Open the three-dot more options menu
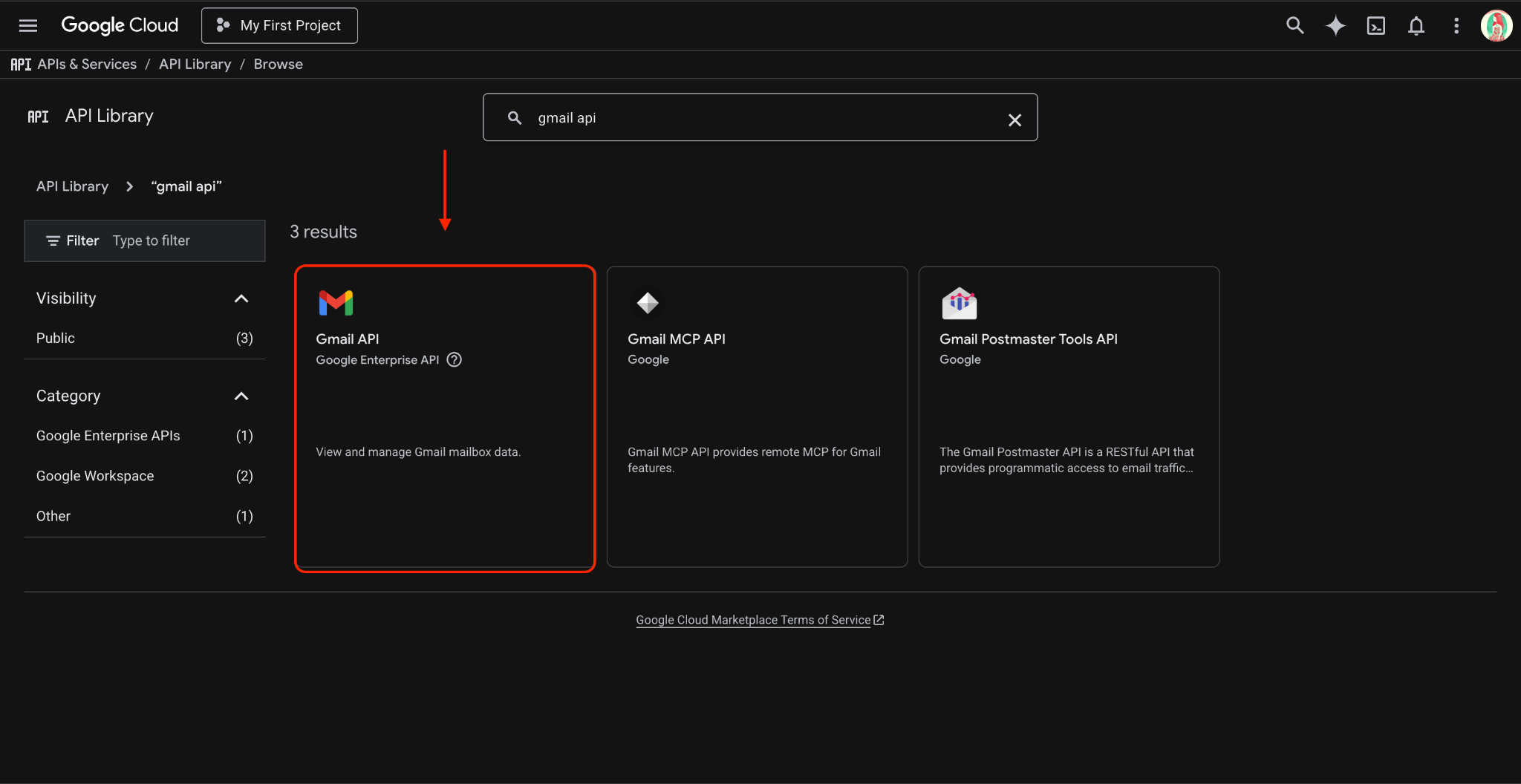Screen dimensions: 1521x784 coord(1456,26)
